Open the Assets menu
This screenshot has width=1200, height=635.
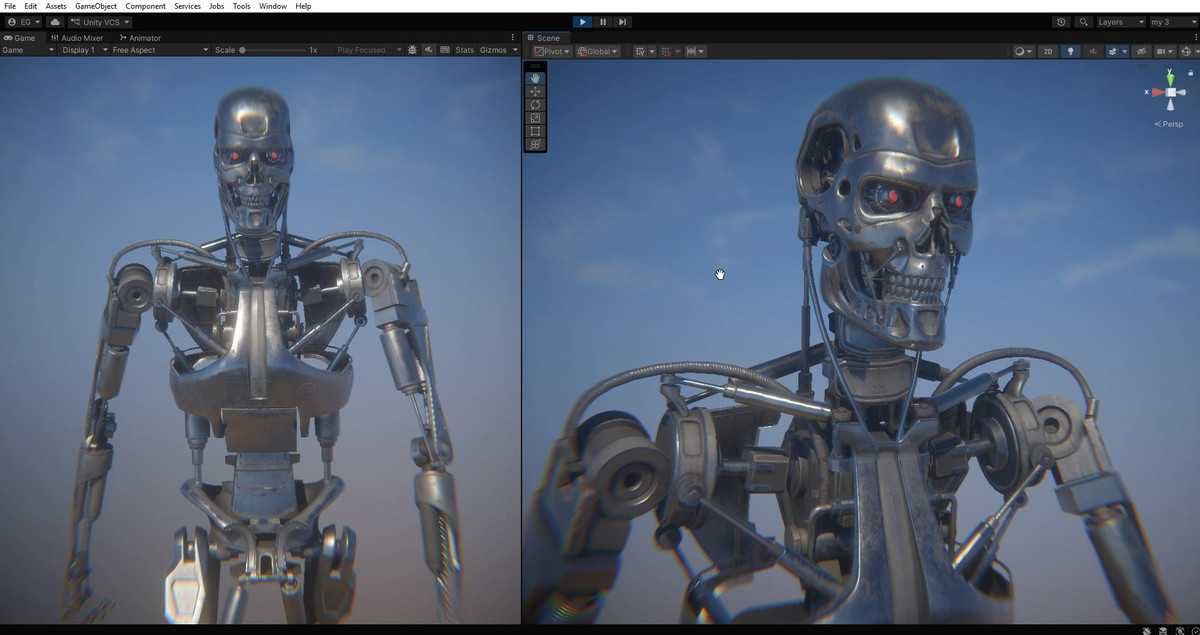click(56, 6)
